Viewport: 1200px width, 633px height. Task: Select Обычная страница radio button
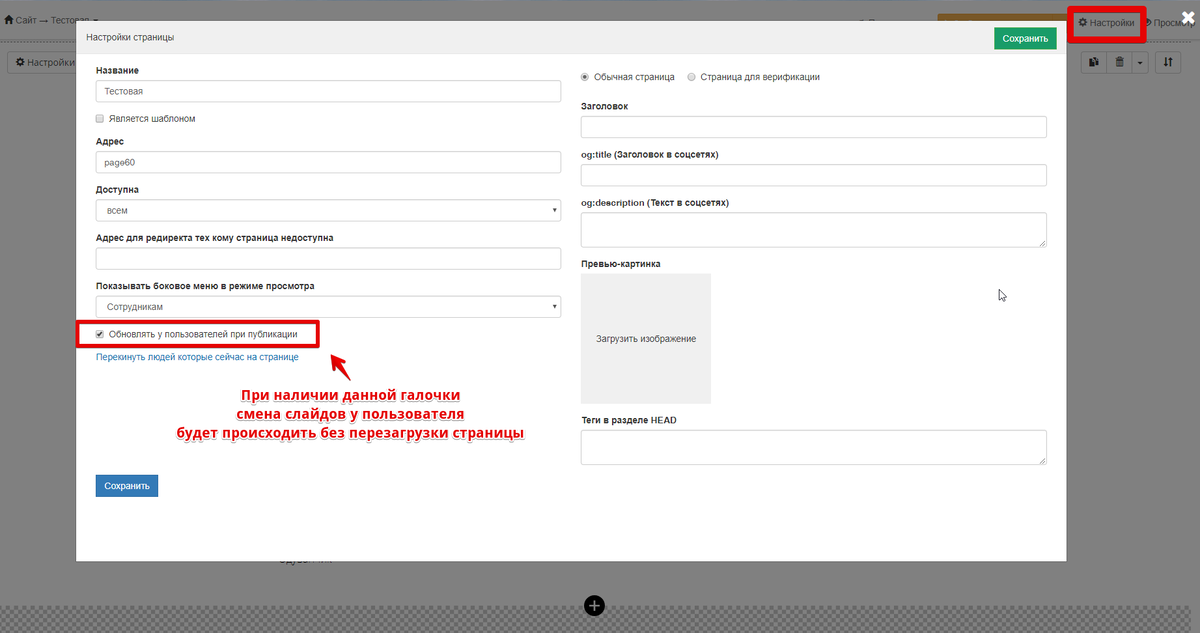click(585, 77)
